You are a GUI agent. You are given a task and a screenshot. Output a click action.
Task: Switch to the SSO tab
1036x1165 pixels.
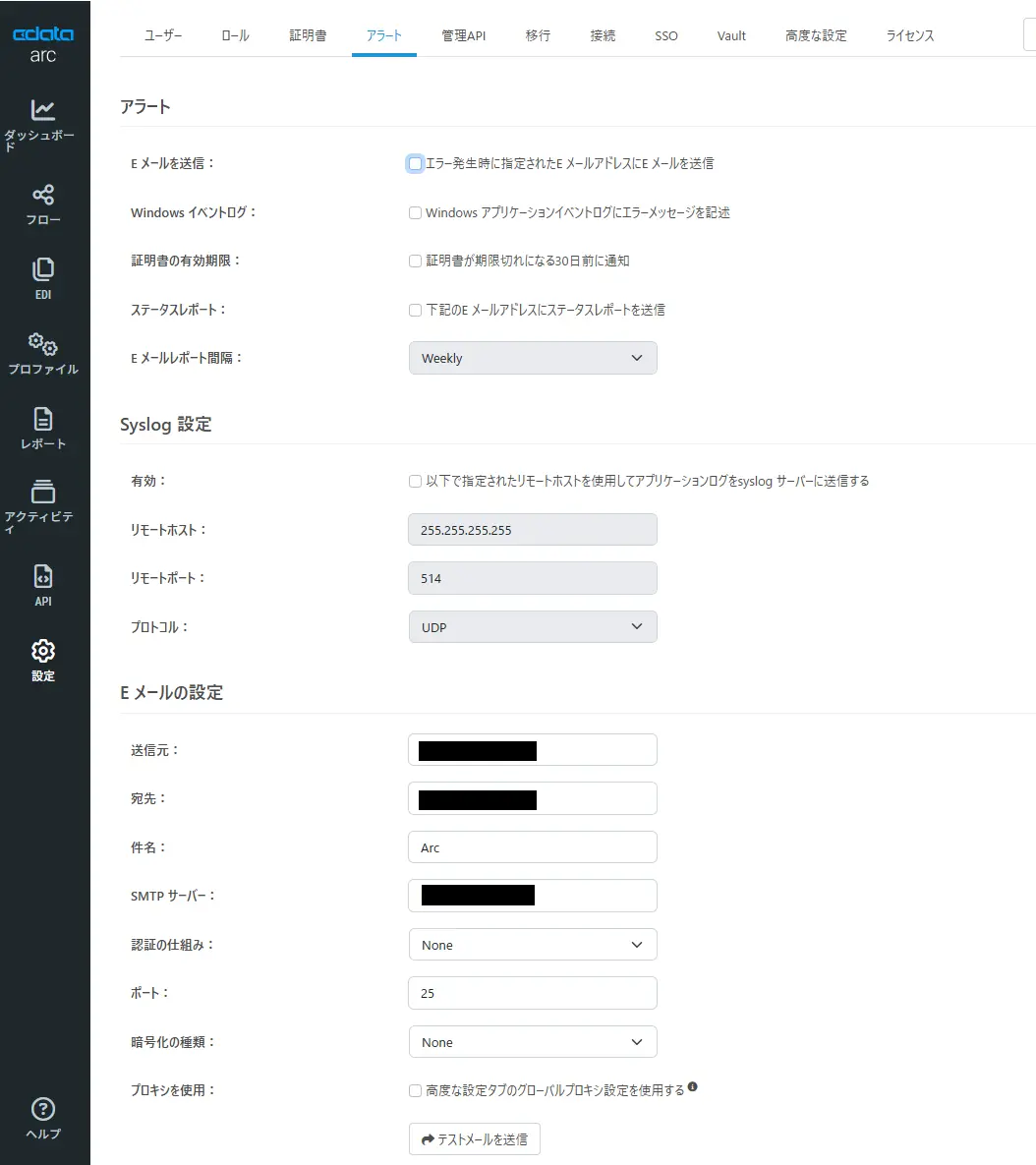666,35
